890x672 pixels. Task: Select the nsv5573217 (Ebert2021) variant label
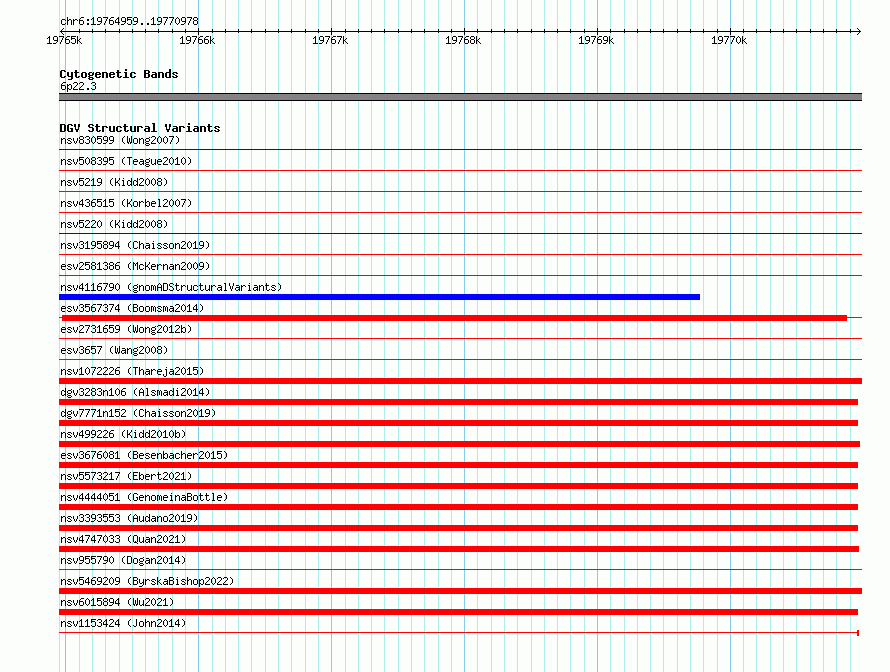[126, 476]
